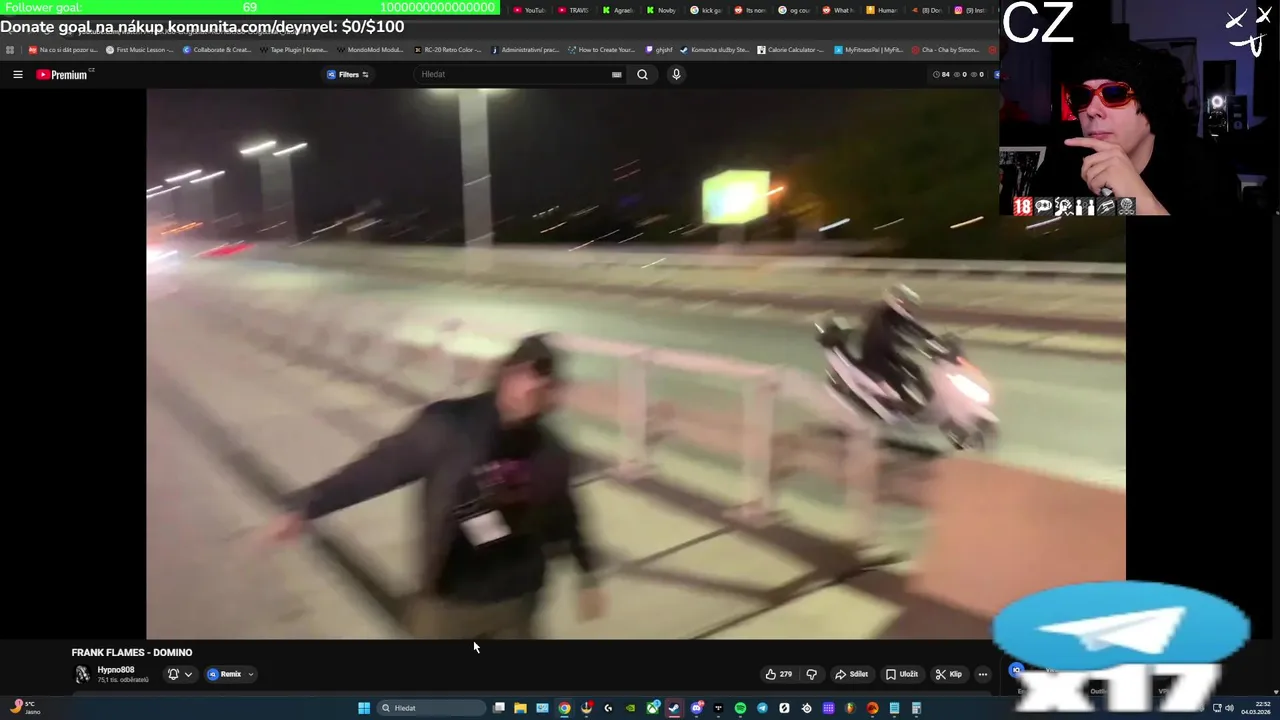Click the Sdílet share button
The height and width of the screenshot is (720, 1280).
(x=852, y=674)
